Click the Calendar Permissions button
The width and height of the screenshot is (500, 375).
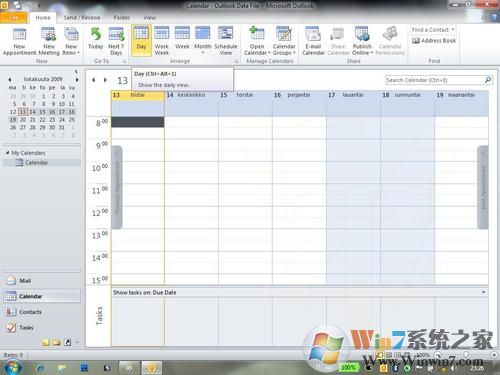(390, 41)
